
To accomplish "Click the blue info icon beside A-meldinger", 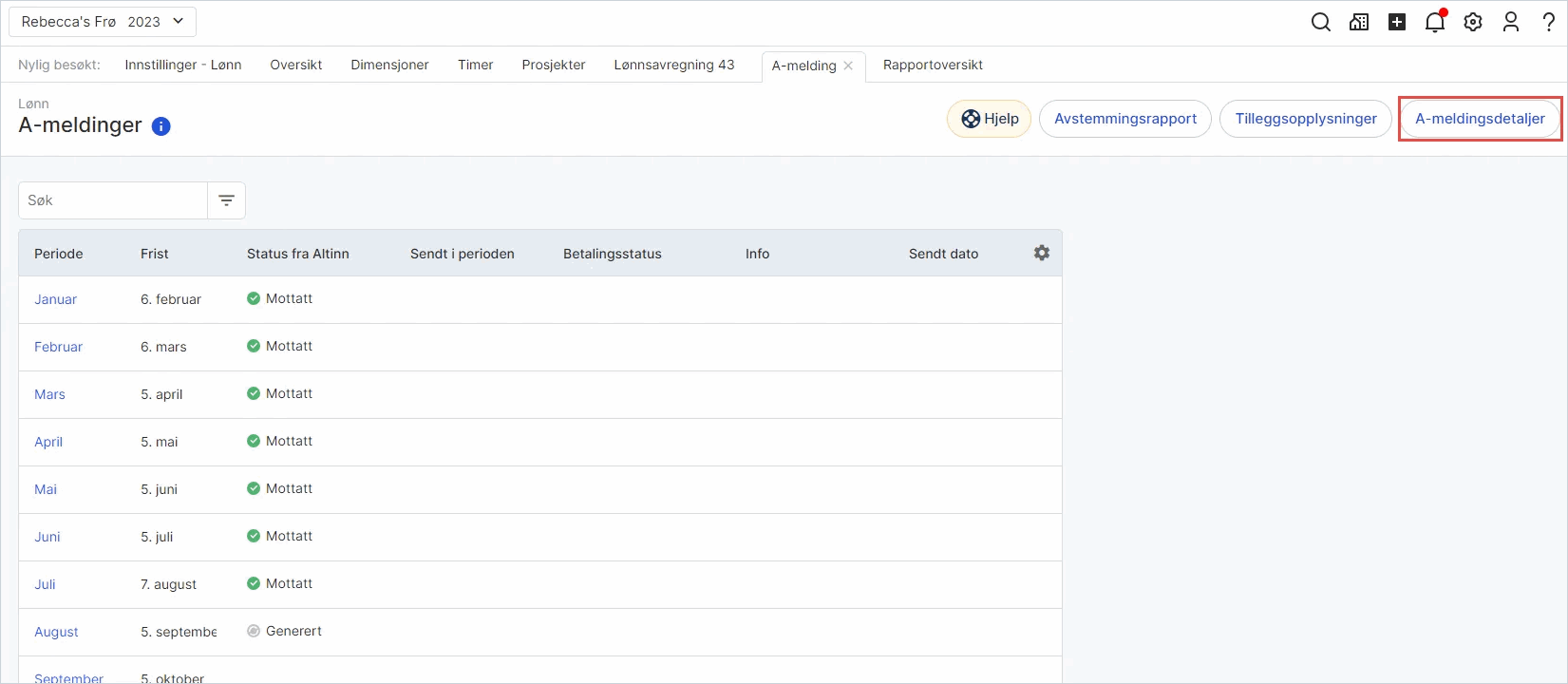I will [x=161, y=126].
